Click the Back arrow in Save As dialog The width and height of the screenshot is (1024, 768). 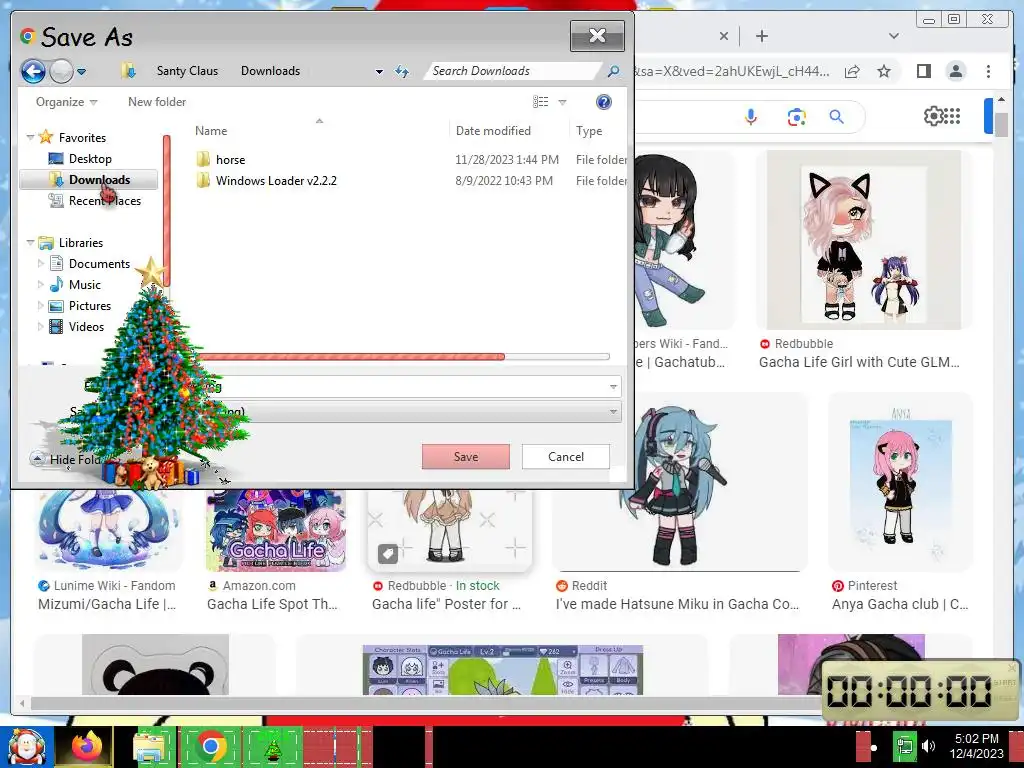33,71
